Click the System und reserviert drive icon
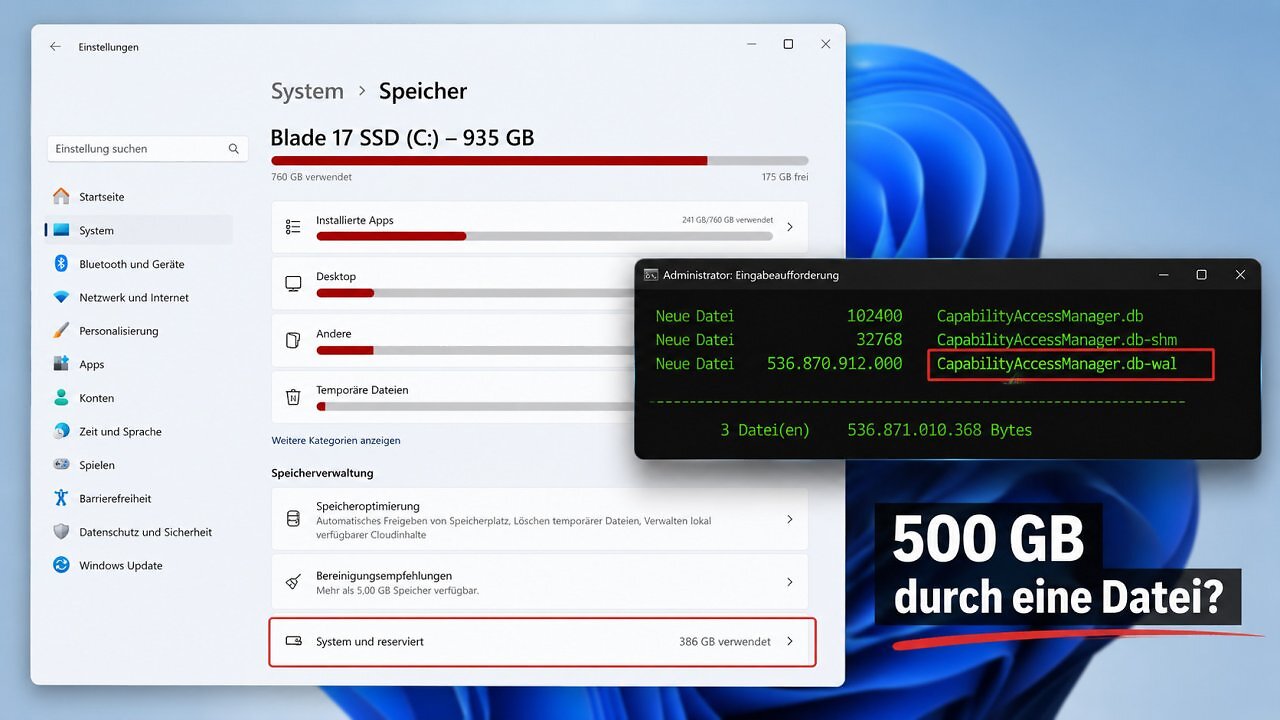This screenshot has width=1280, height=720. tap(293, 641)
